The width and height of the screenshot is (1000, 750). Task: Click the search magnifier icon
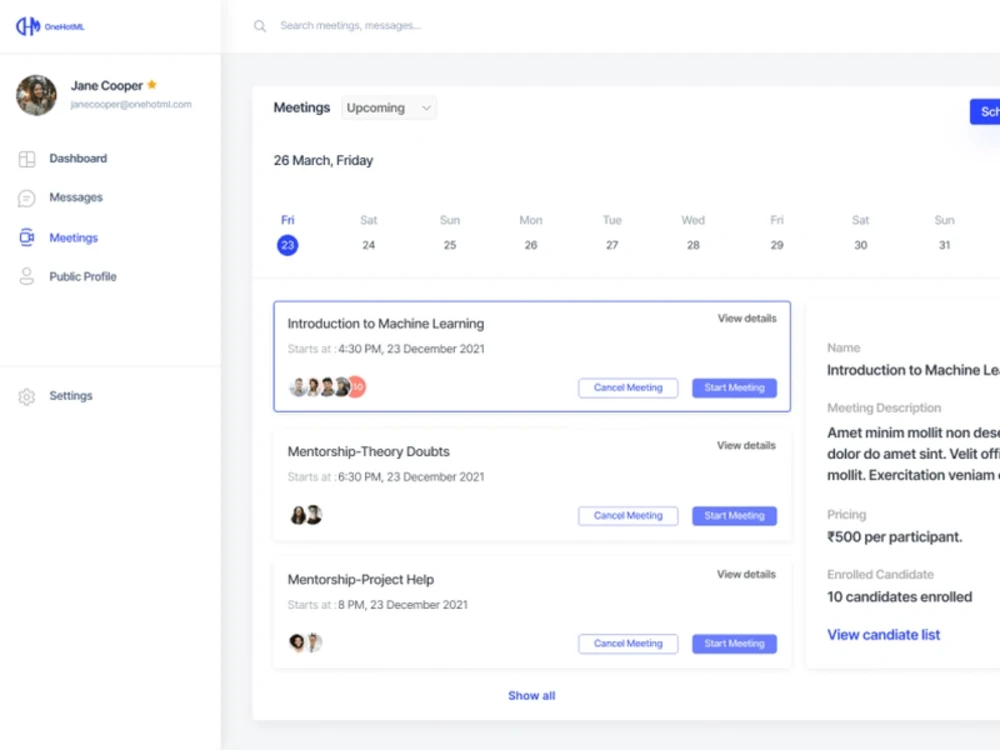pyautogui.click(x=260, y=26)
